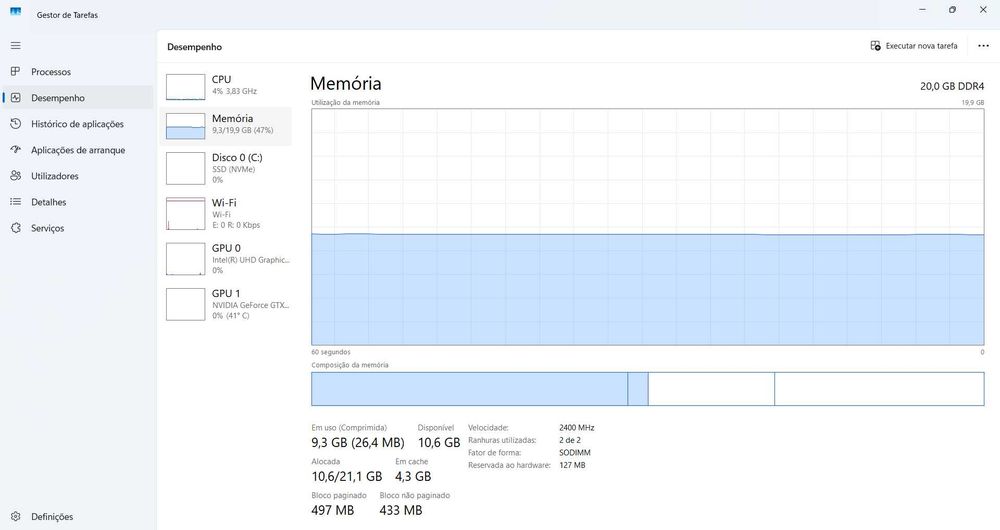Select the Memória performance item
Image resolution: width=1000 pixels, height=530 pixels.
(227, 126)
